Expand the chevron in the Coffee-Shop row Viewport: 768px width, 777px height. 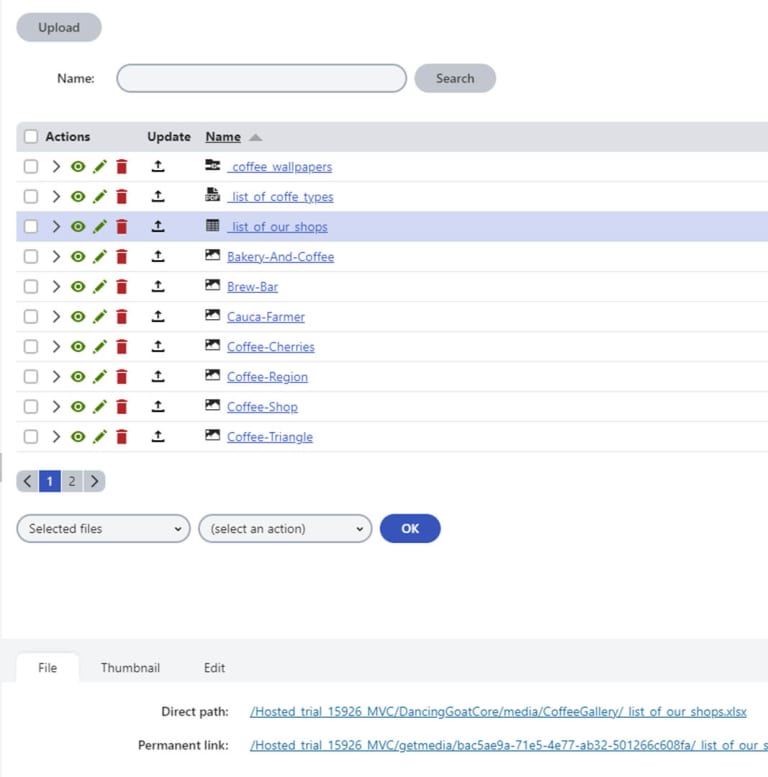[56, 407]
